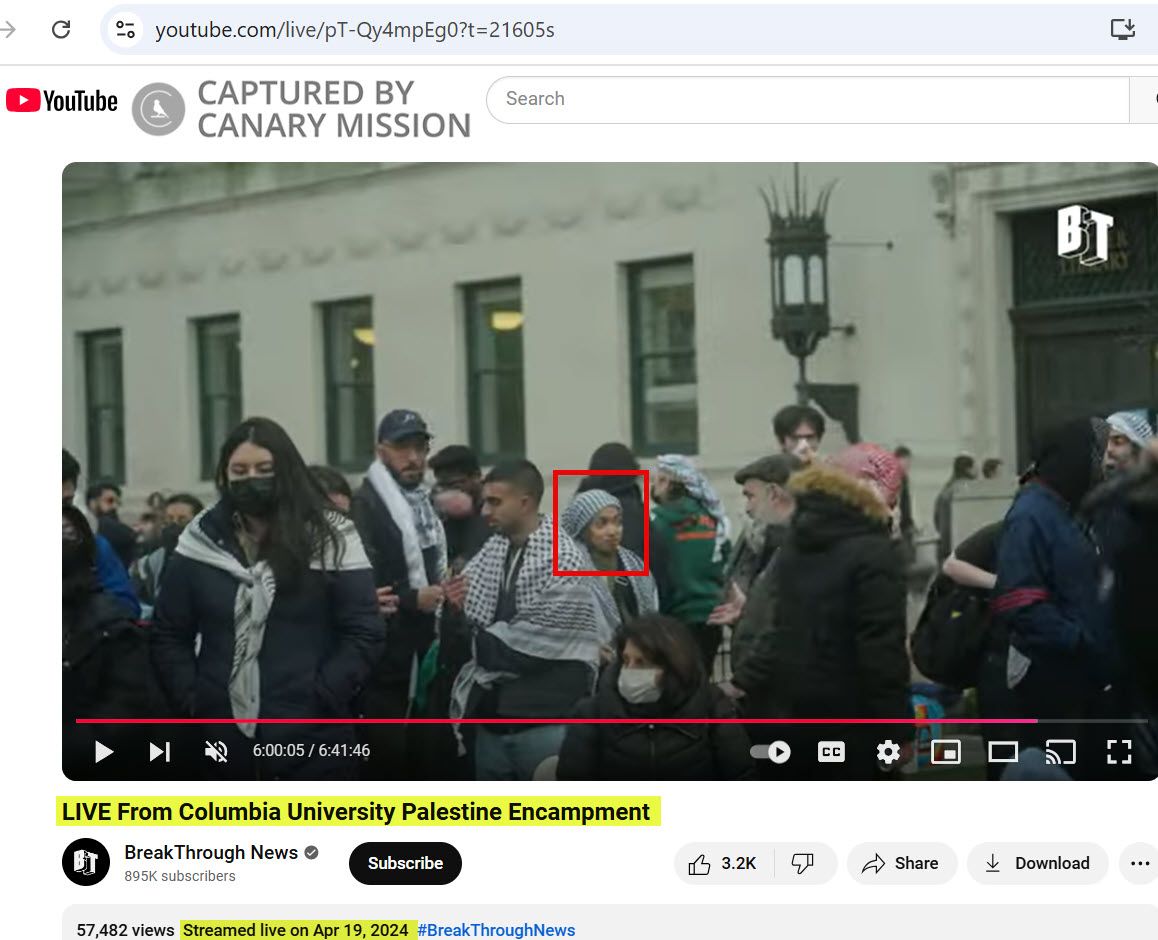This screenshot has height=940, width=1158.
Task: Select the Next video button
Action: click(x=160, y=751)
